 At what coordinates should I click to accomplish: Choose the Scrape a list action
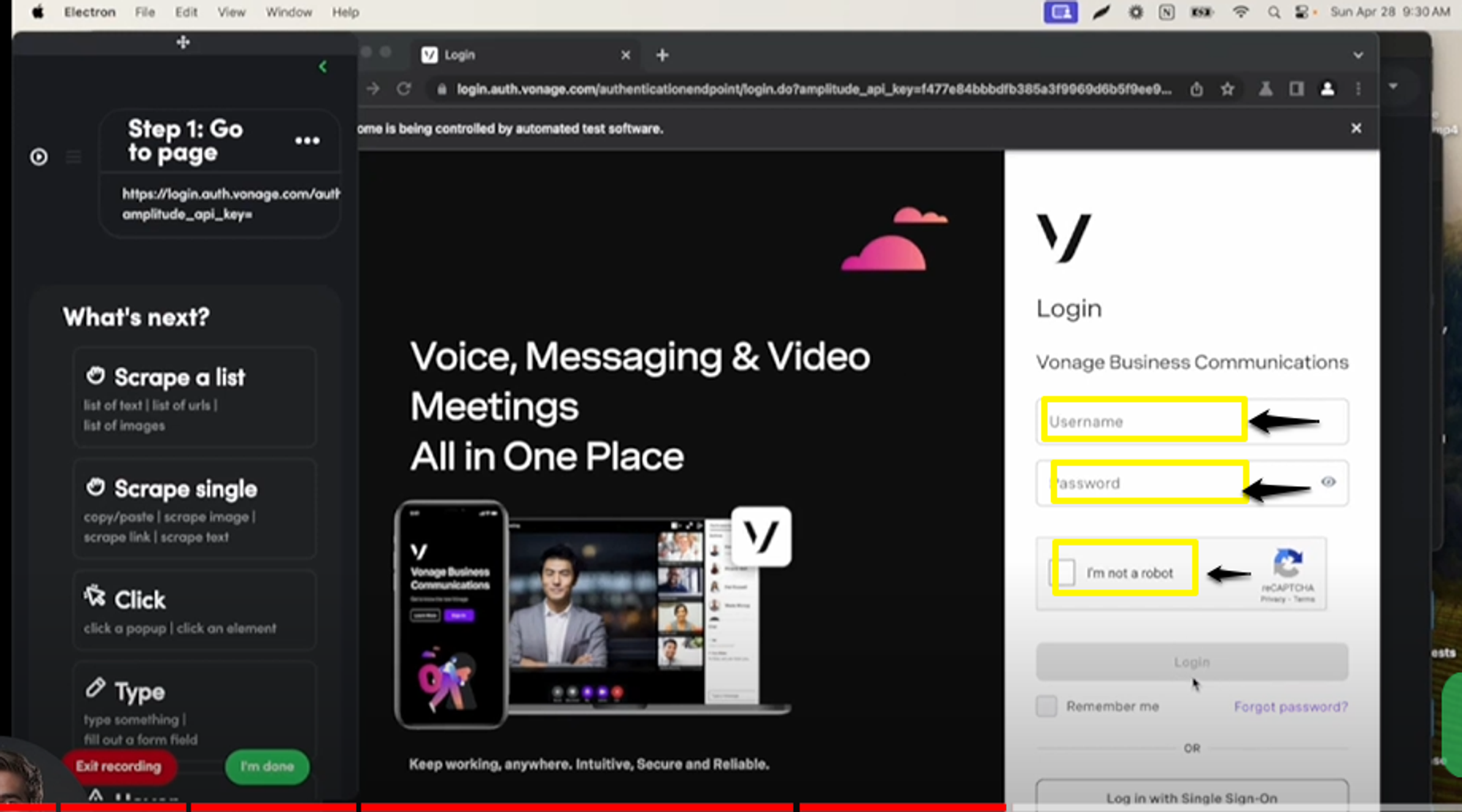pyautogui.click(x=194, y=398)
